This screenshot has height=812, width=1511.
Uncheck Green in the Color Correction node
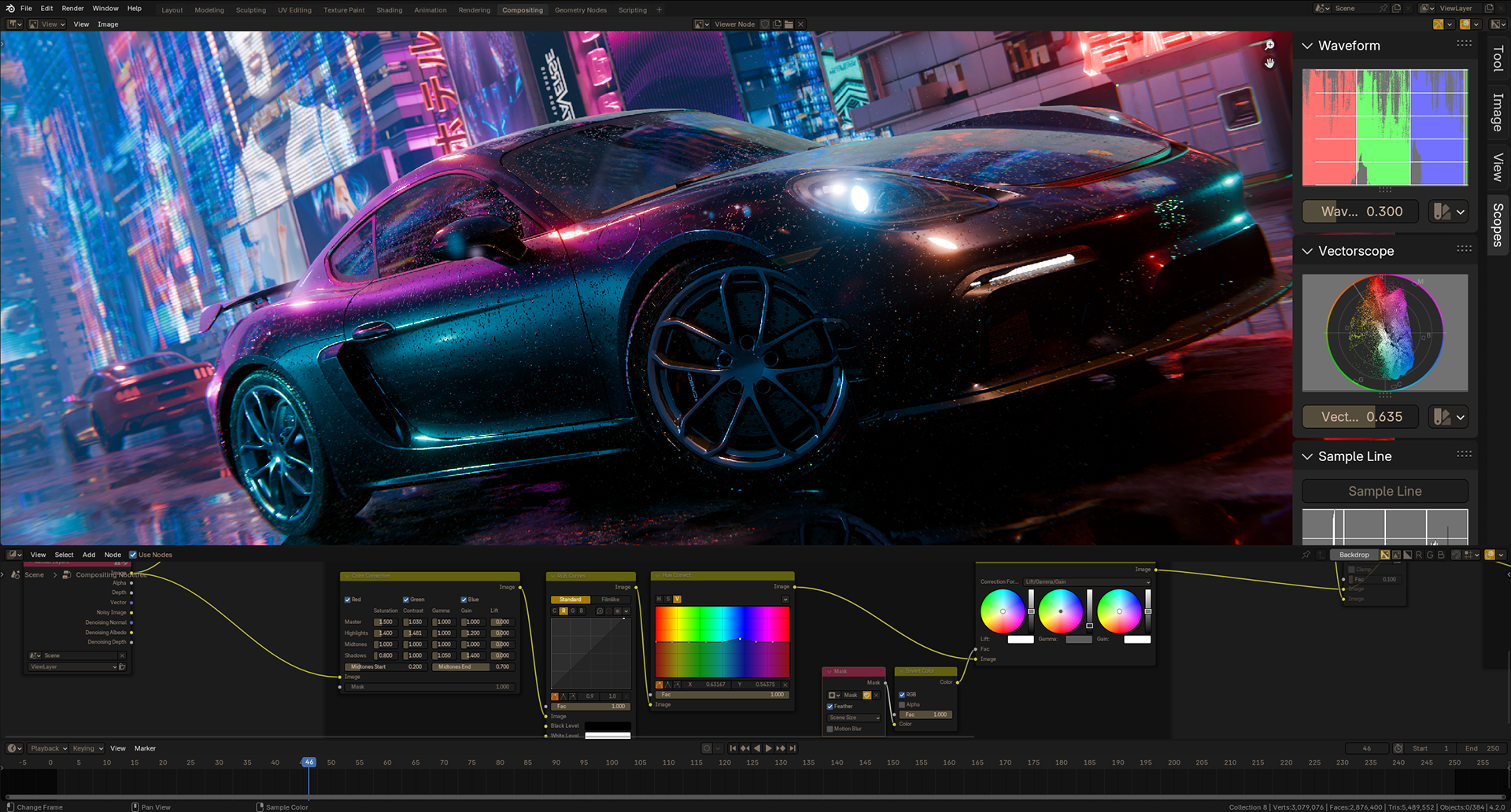406,600
